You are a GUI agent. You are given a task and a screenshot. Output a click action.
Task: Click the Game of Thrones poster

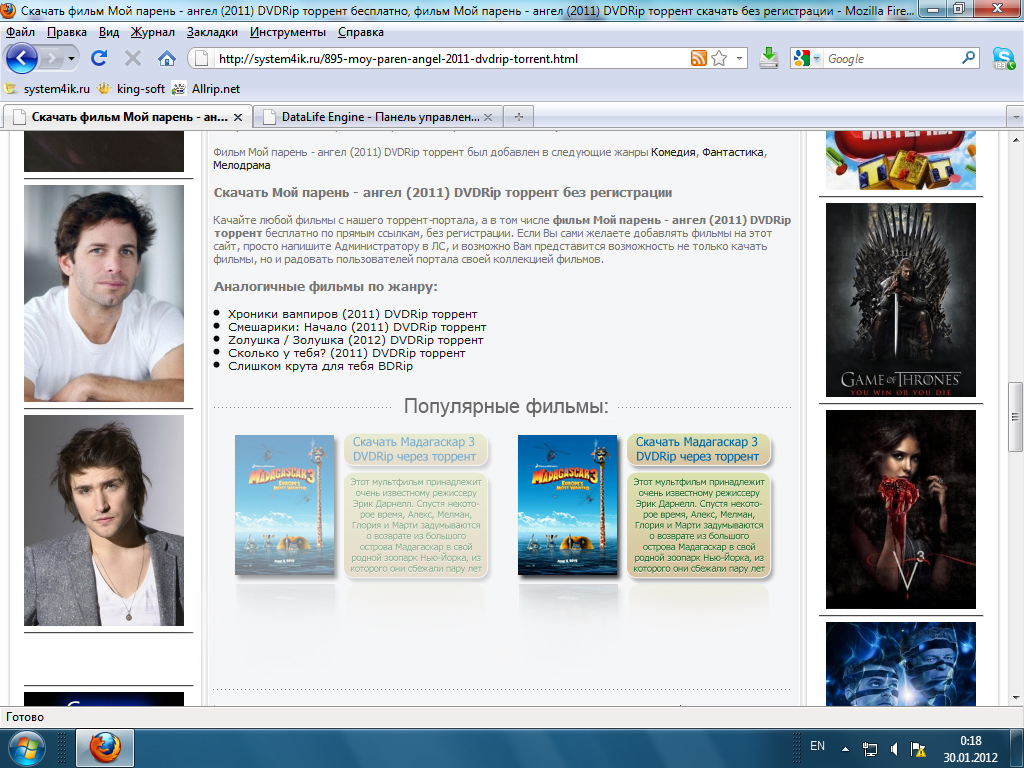click(901, 300)
